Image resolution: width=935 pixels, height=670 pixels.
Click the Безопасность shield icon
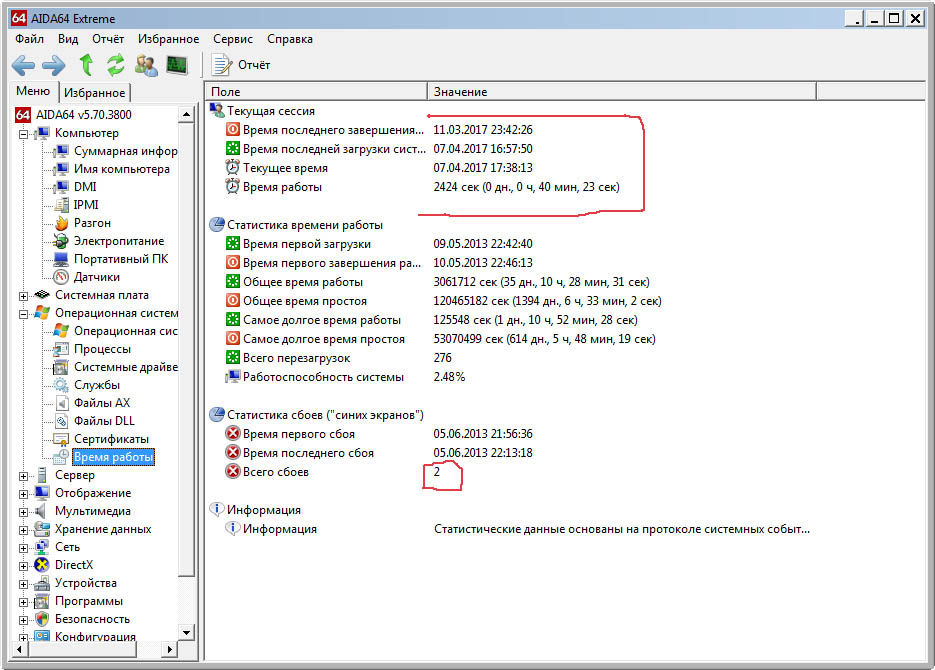pos(42,619)
